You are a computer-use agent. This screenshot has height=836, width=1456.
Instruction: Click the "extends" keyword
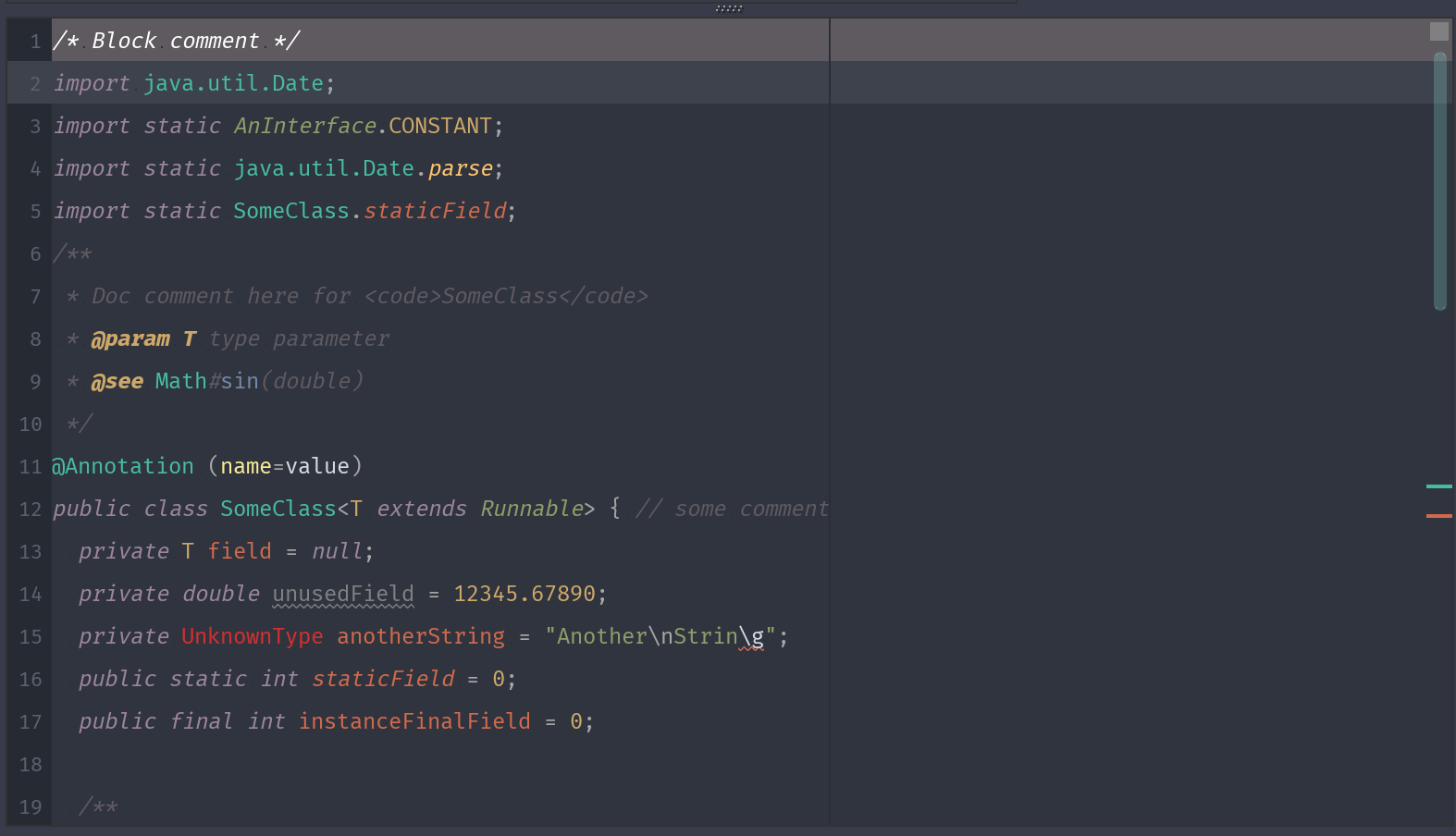(x=422, y=509)
